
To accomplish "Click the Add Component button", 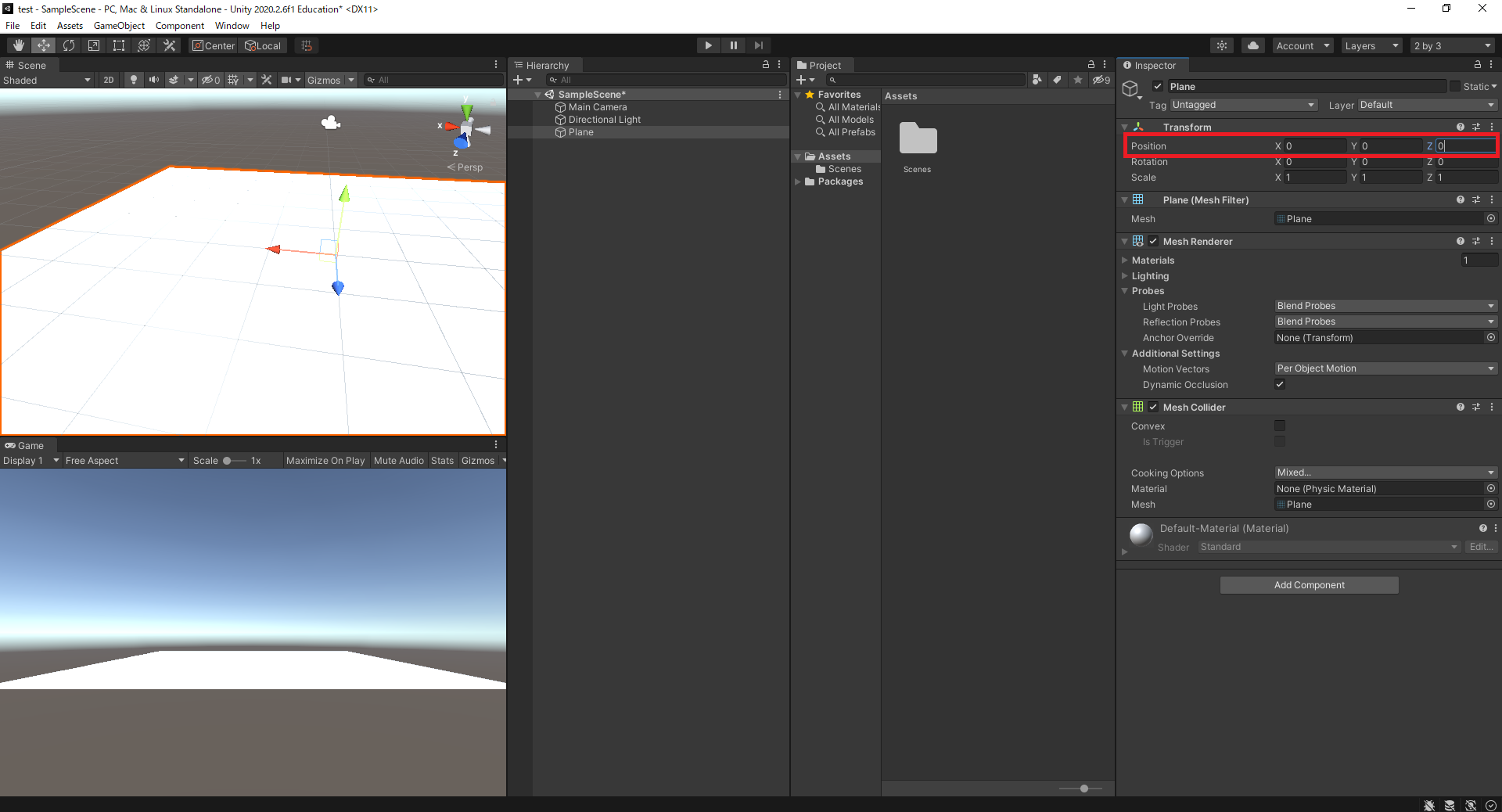I will (x=1308, y=584).
